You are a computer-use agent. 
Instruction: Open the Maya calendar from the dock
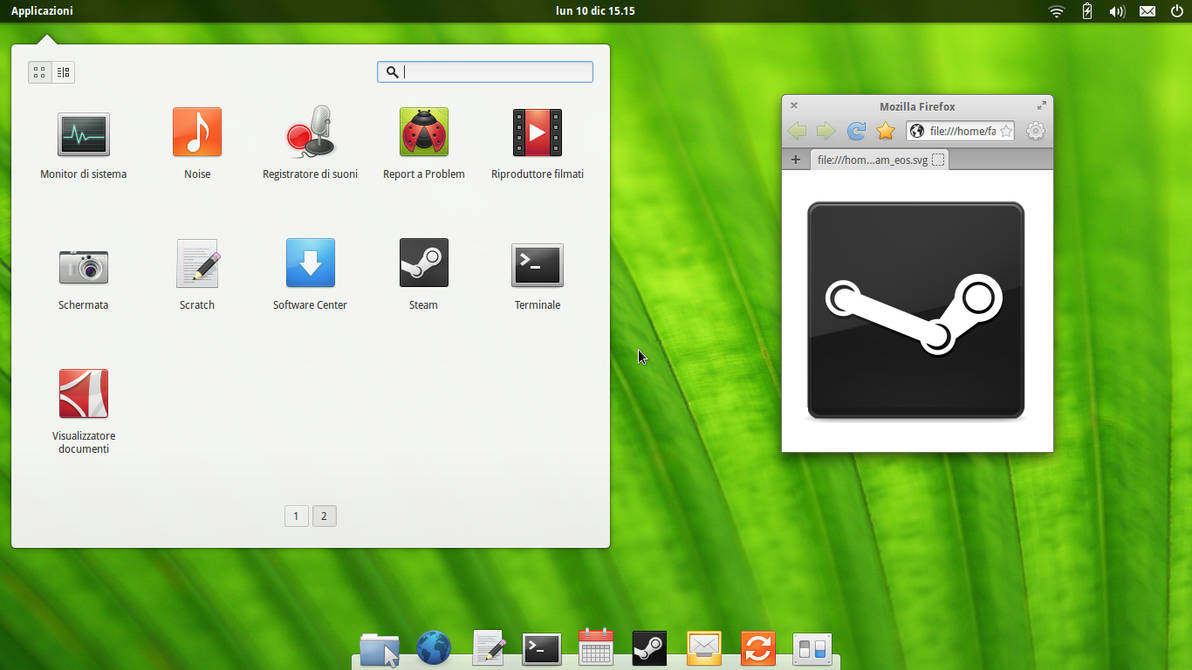click(x=595, y=648)
